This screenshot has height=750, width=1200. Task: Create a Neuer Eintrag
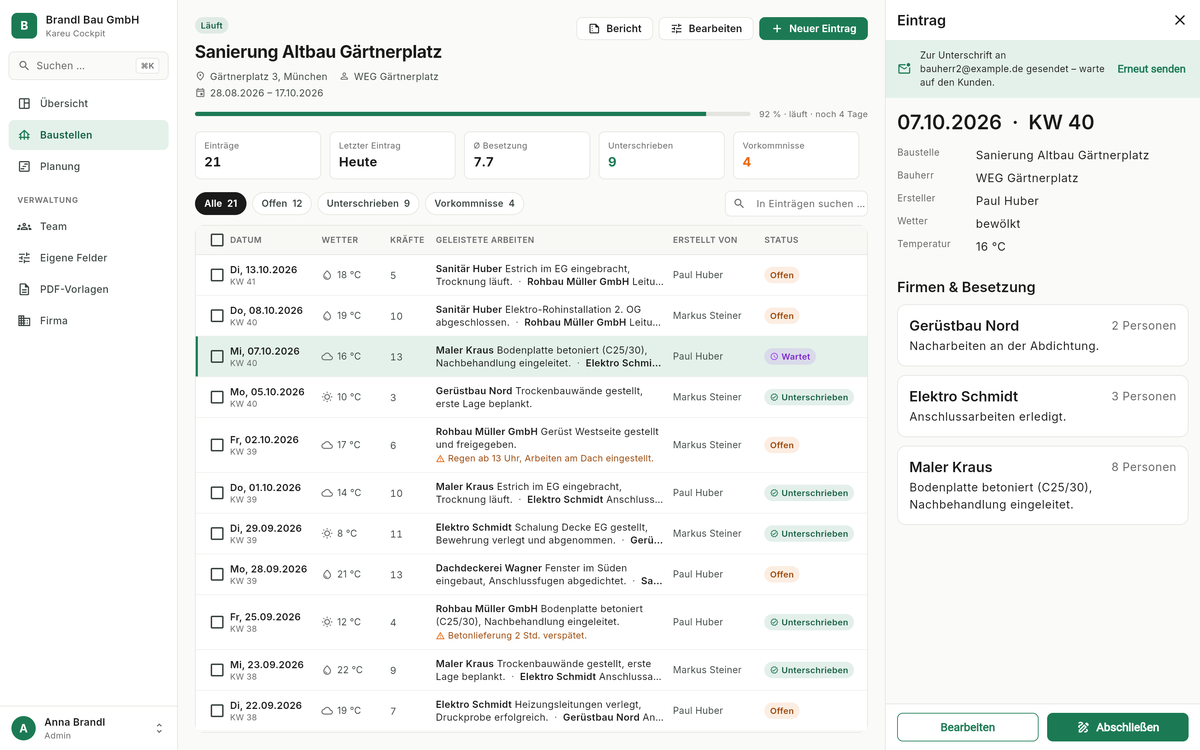coord(813,29)
